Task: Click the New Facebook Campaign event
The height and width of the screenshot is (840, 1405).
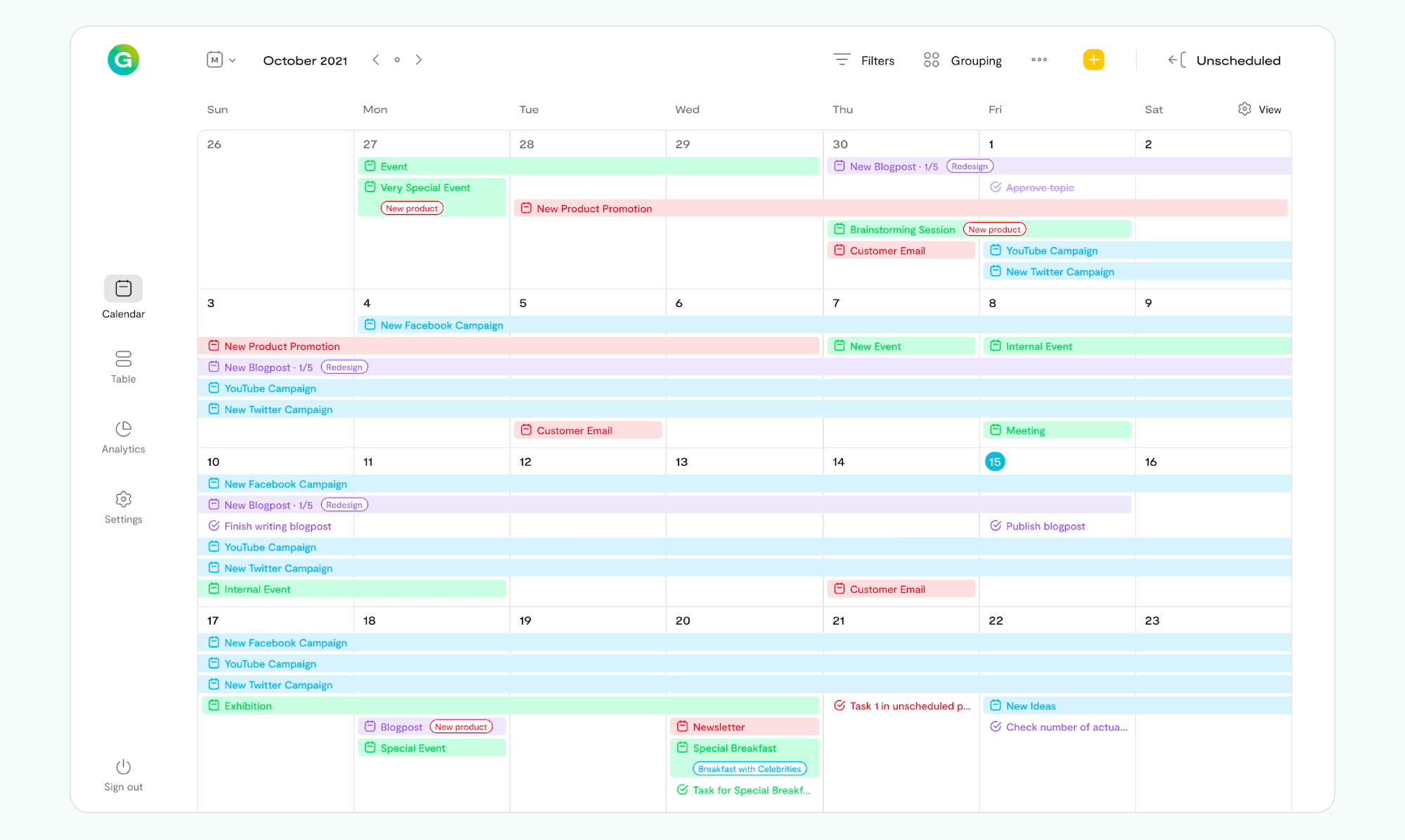Action: click(441, 325)
